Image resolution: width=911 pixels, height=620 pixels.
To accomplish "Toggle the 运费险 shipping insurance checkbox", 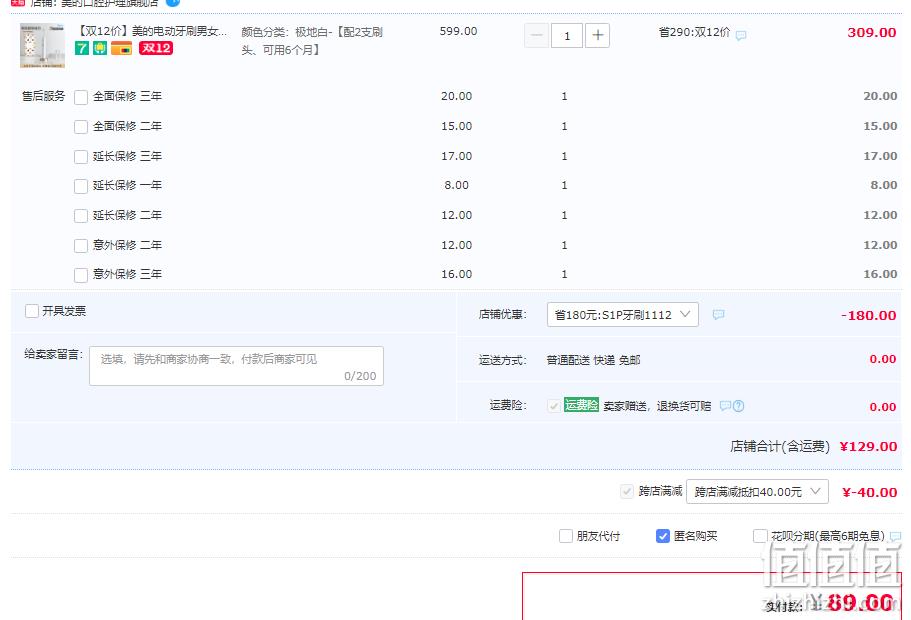I will click(554, 406).
